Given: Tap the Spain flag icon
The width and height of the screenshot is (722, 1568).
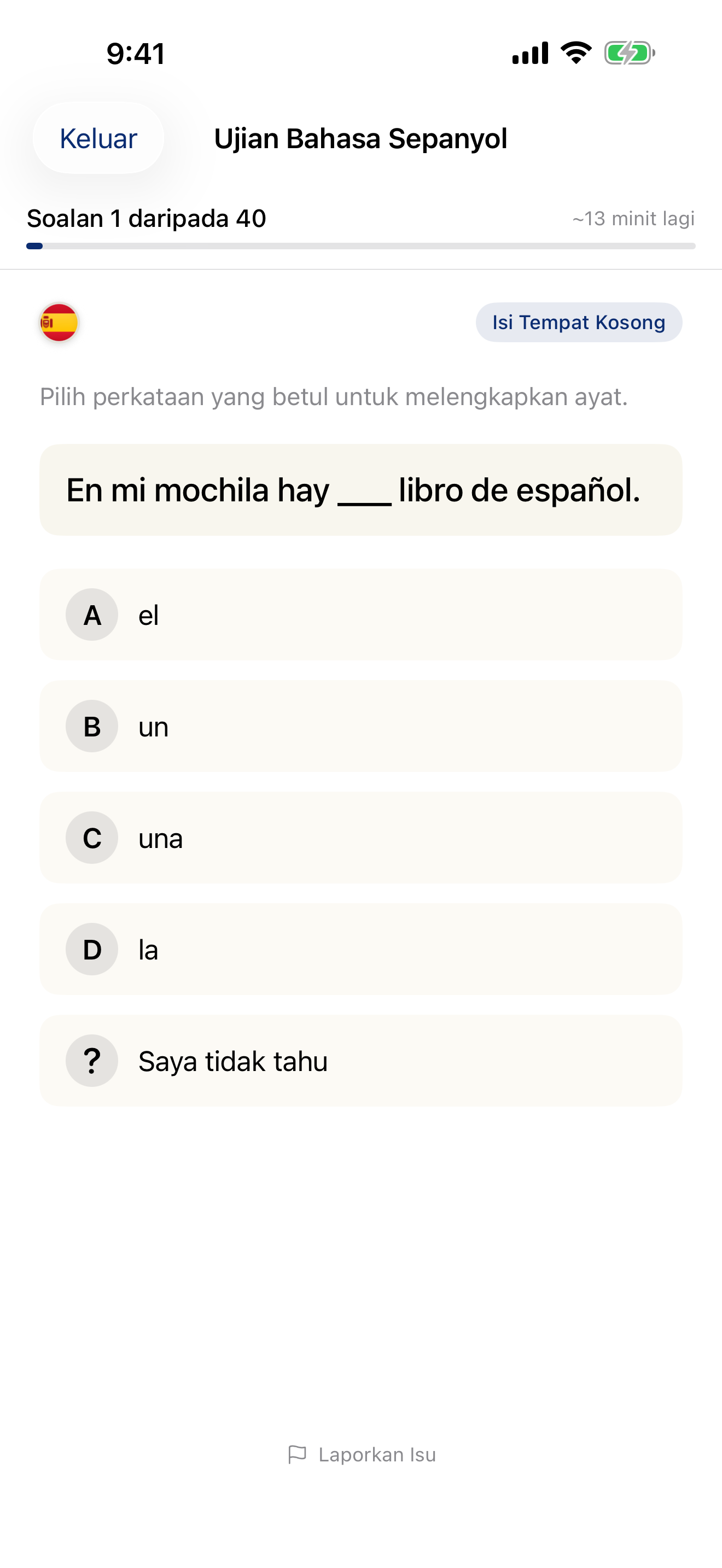Looking at the screenshot, I should click(59, 322).
